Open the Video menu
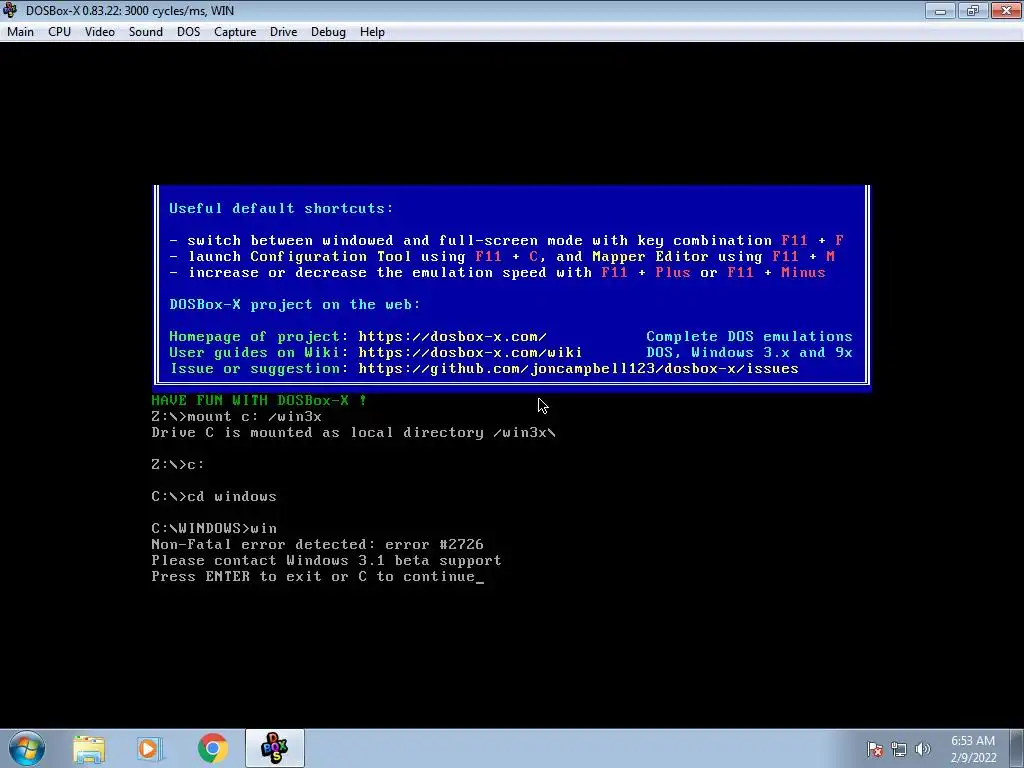1024x768 pixels. pyautogui.click(x=100, y=32)
